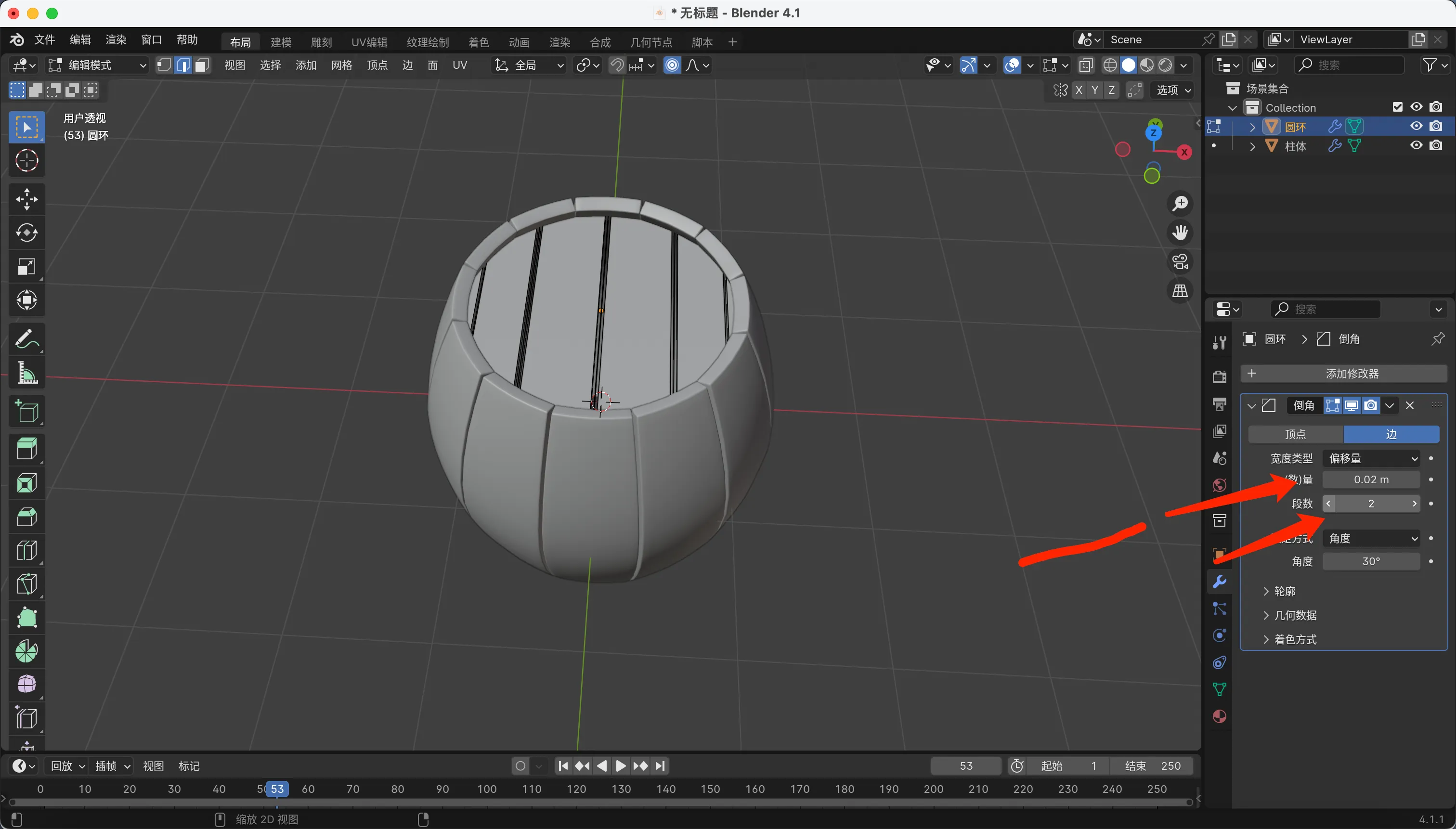Viewport: 1456px width, 829px height.
Task: Switch to the 雕刻 workspace tab
Action: coord(321,42)
